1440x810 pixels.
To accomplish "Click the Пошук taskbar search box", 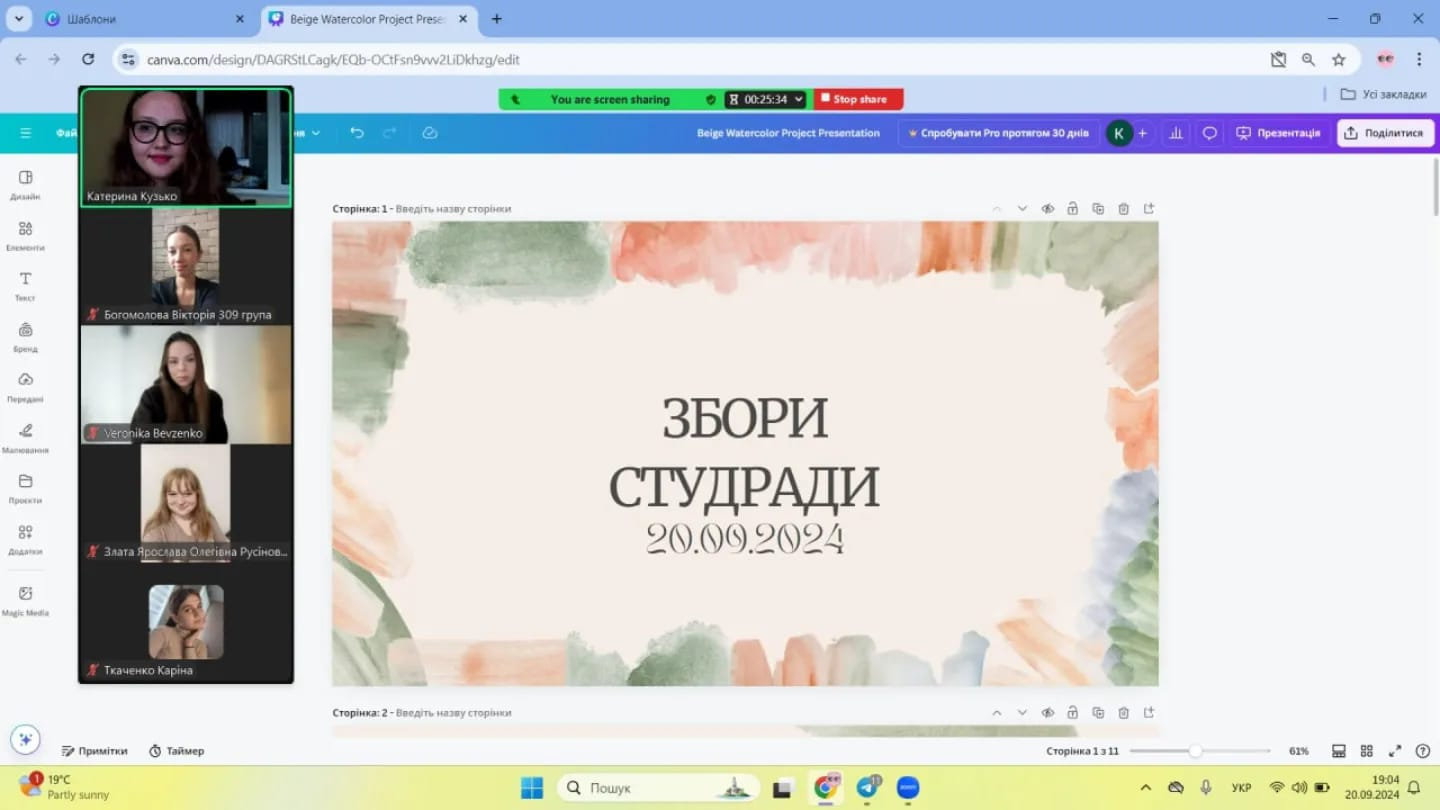I will coord(656,788).
